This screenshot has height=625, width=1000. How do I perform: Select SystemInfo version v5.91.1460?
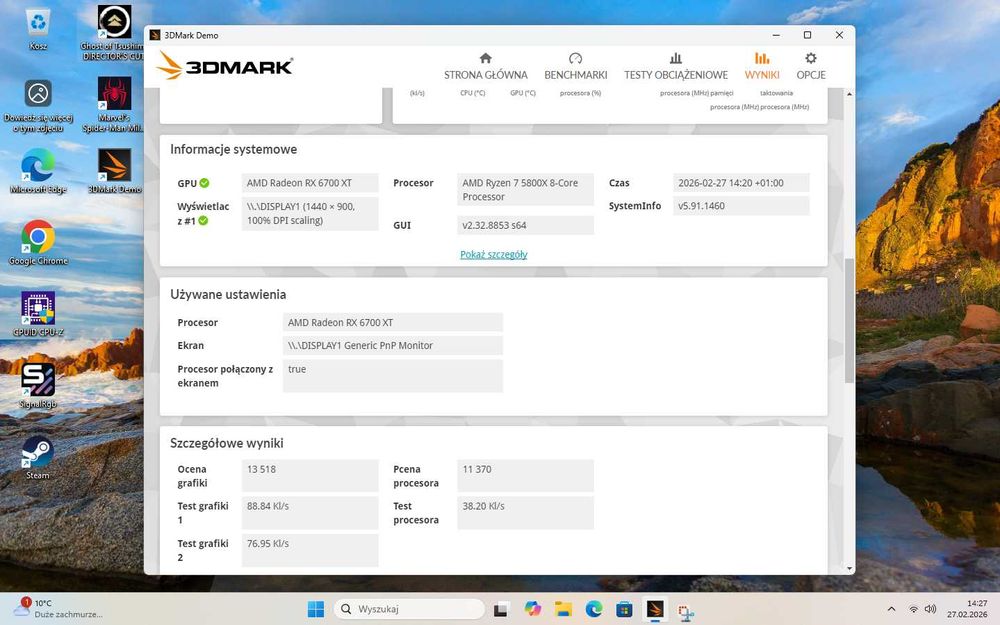(x=741, y=206)
